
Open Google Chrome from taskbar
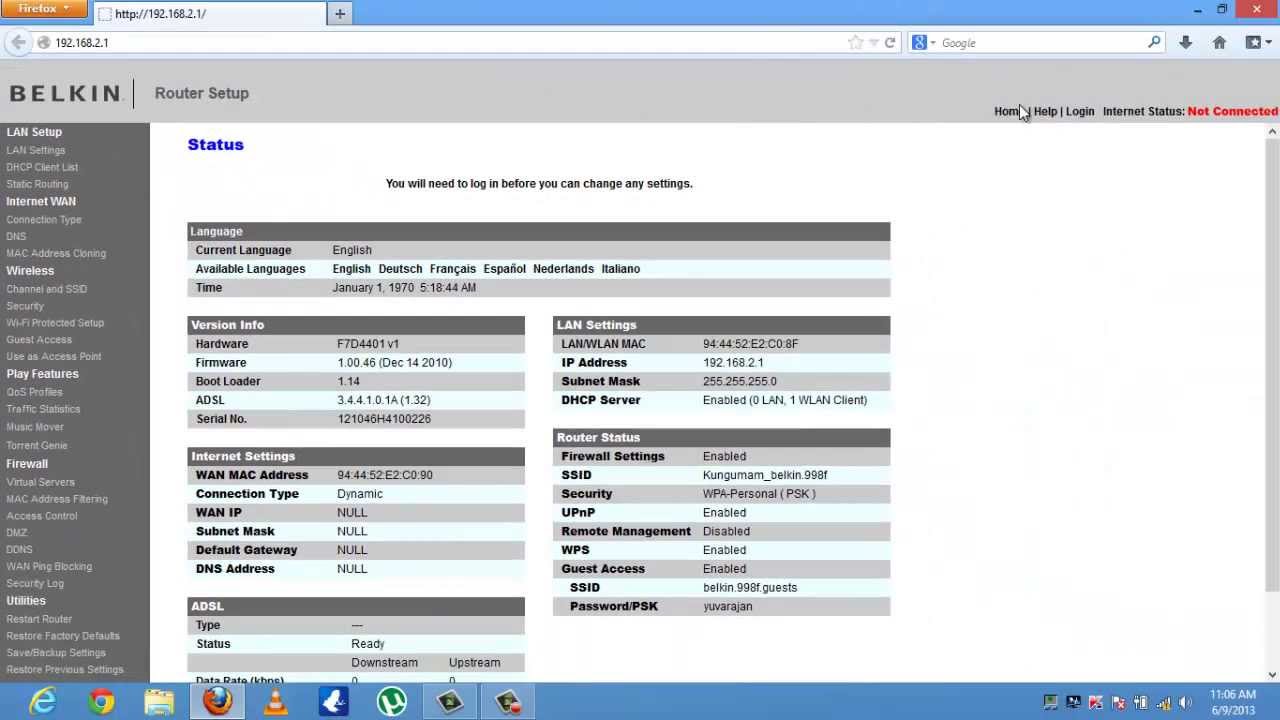101,702
